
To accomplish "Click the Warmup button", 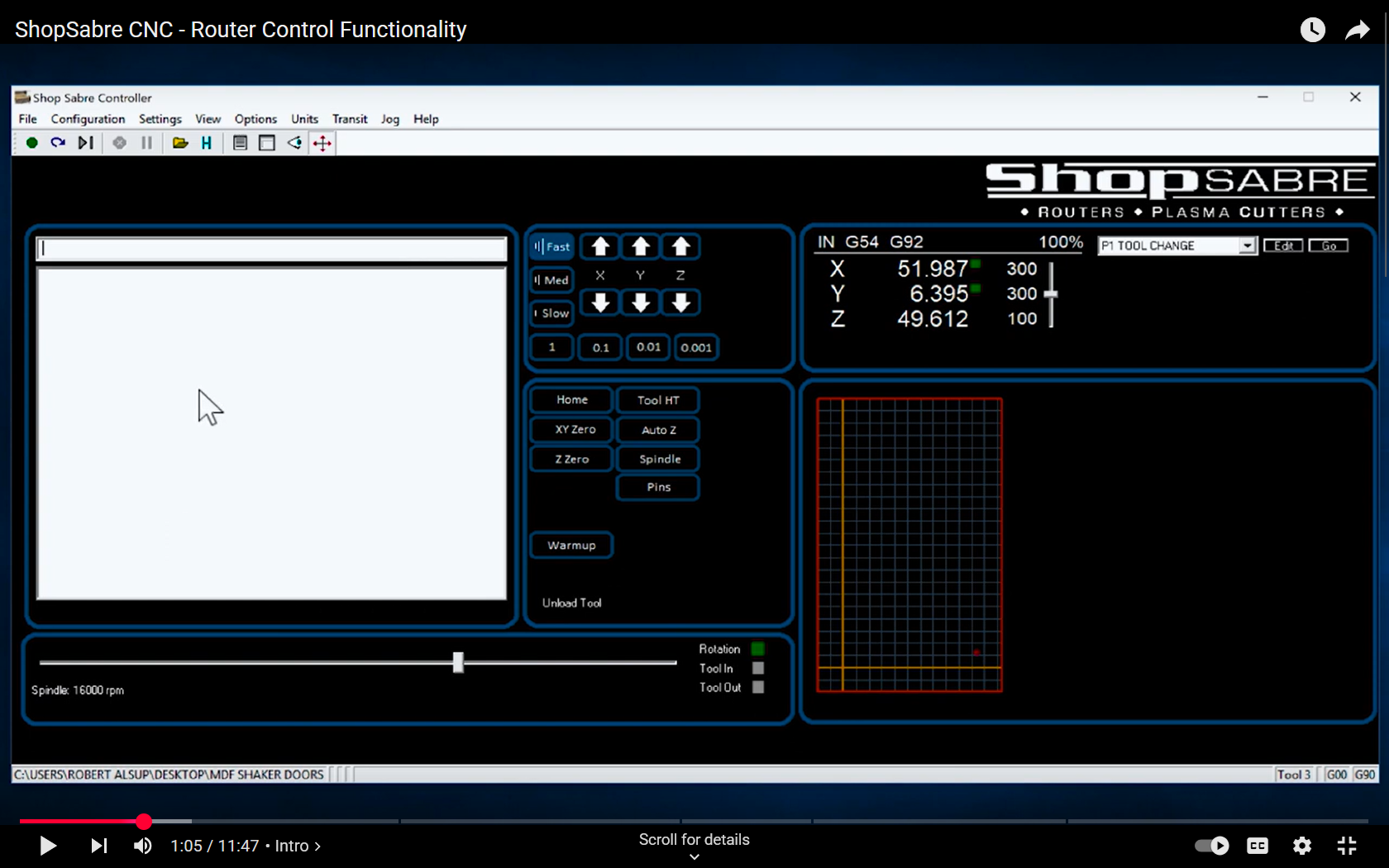I will point(571,546).
